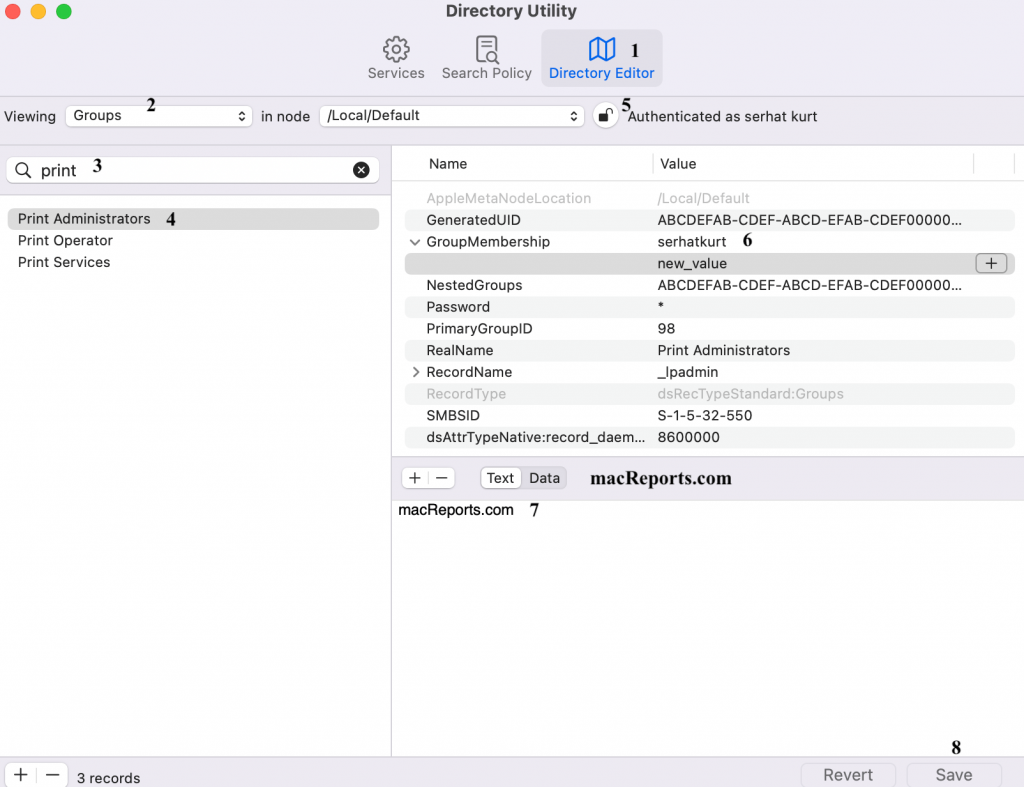Close the Directory Utility window
1024x787 pixels.
click(x=13, y=11)
